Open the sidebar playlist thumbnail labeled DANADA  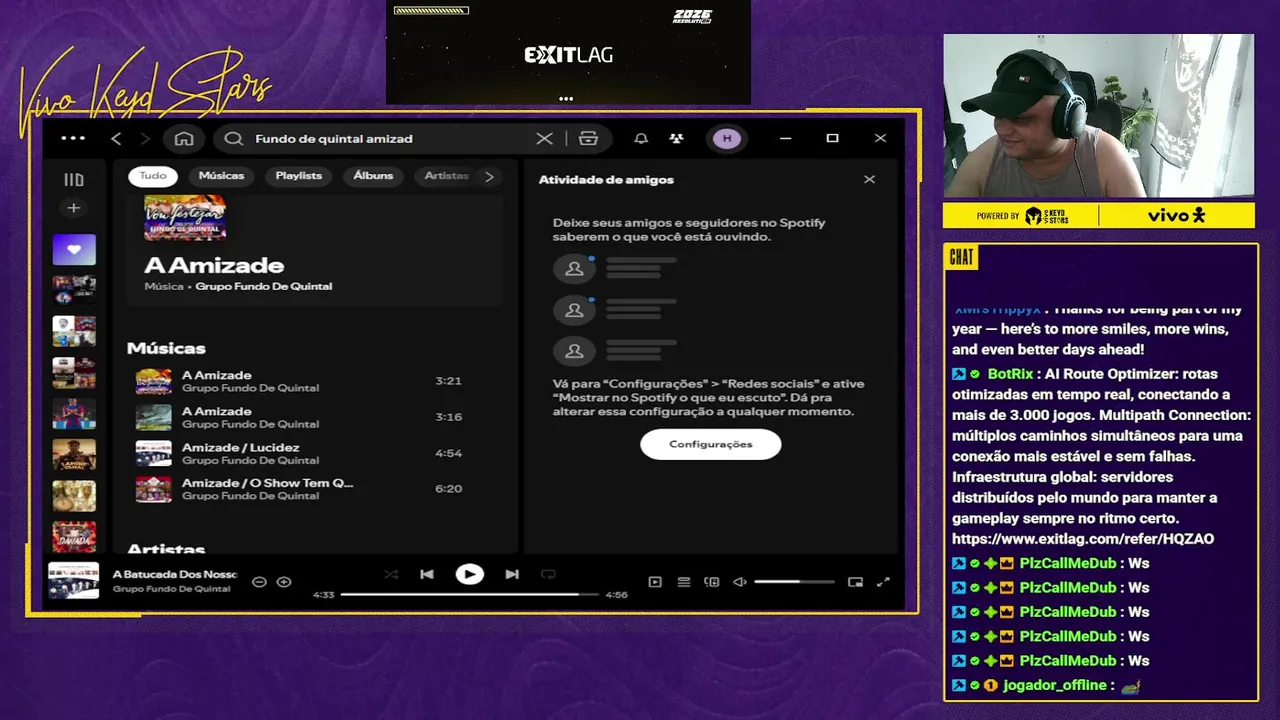pos(74,536)
